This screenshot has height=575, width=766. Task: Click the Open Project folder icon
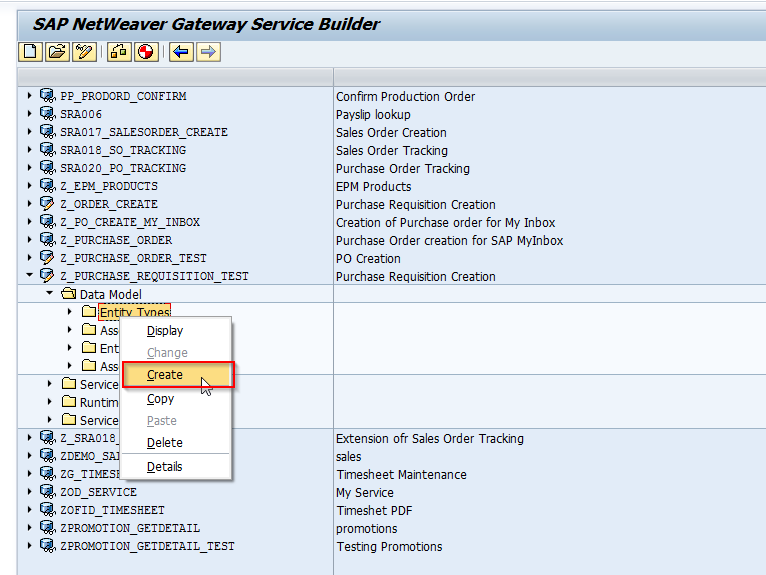[x=57, y=52]
